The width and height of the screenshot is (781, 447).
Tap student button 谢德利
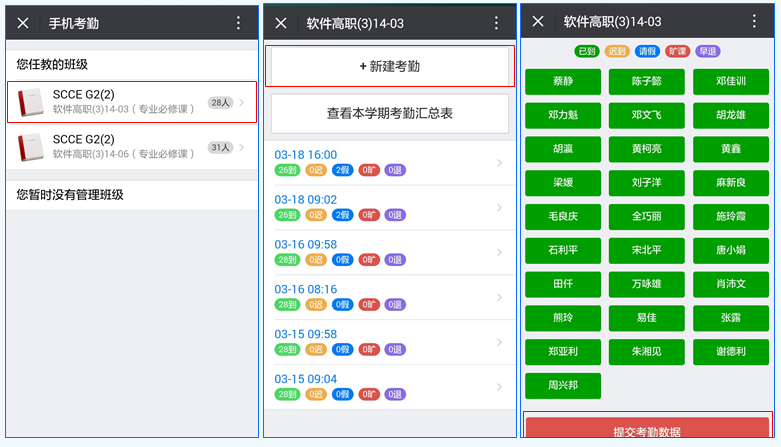(x=731, y=352)
